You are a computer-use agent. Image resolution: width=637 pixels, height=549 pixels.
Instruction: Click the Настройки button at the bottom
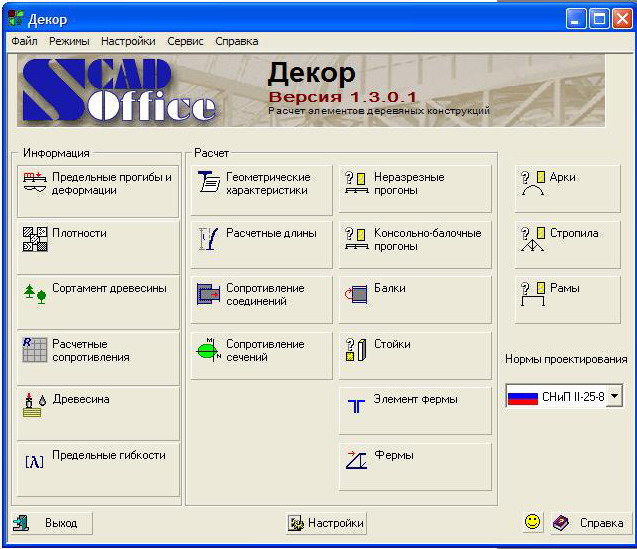[x=326, y=523]
